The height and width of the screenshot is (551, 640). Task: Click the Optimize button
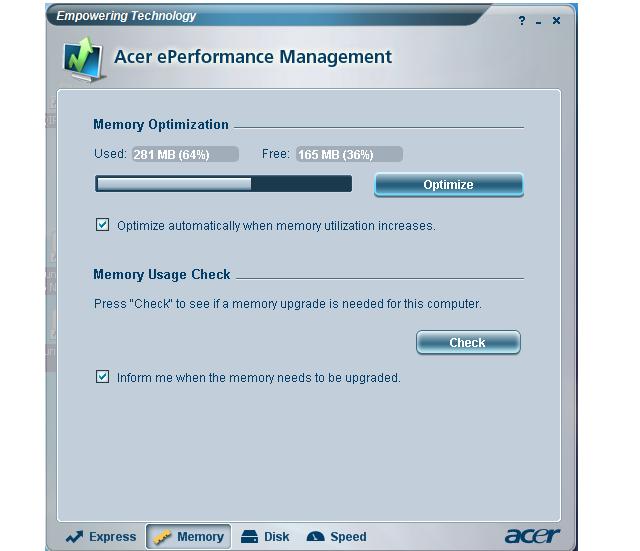449,184
